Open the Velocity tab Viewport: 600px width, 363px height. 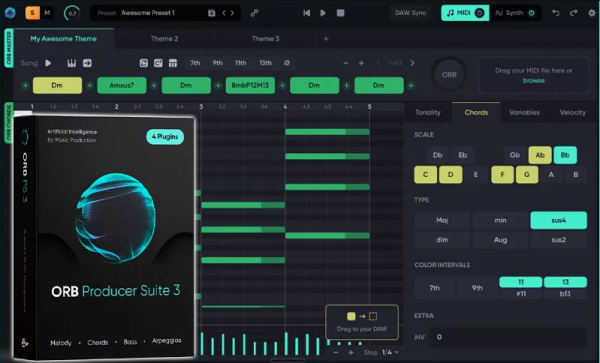click(572, 112)
